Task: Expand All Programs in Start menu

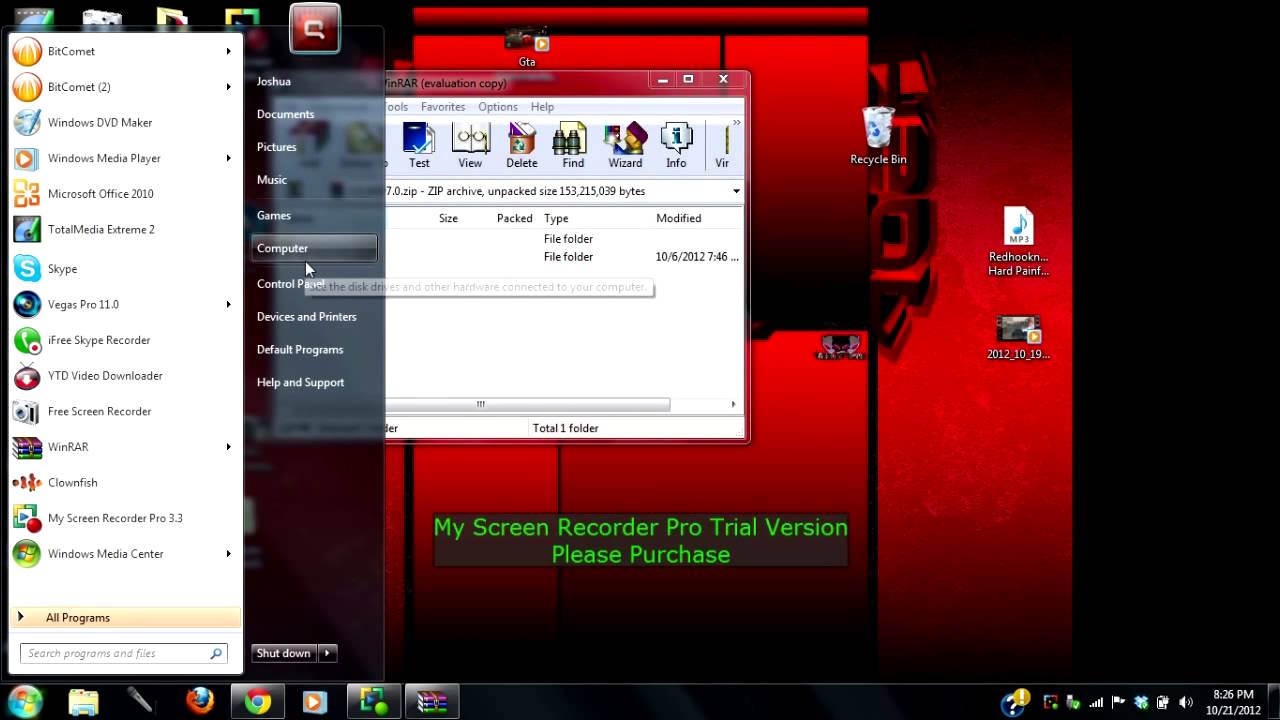Action: pyautogui.click(x=125, y=618)
